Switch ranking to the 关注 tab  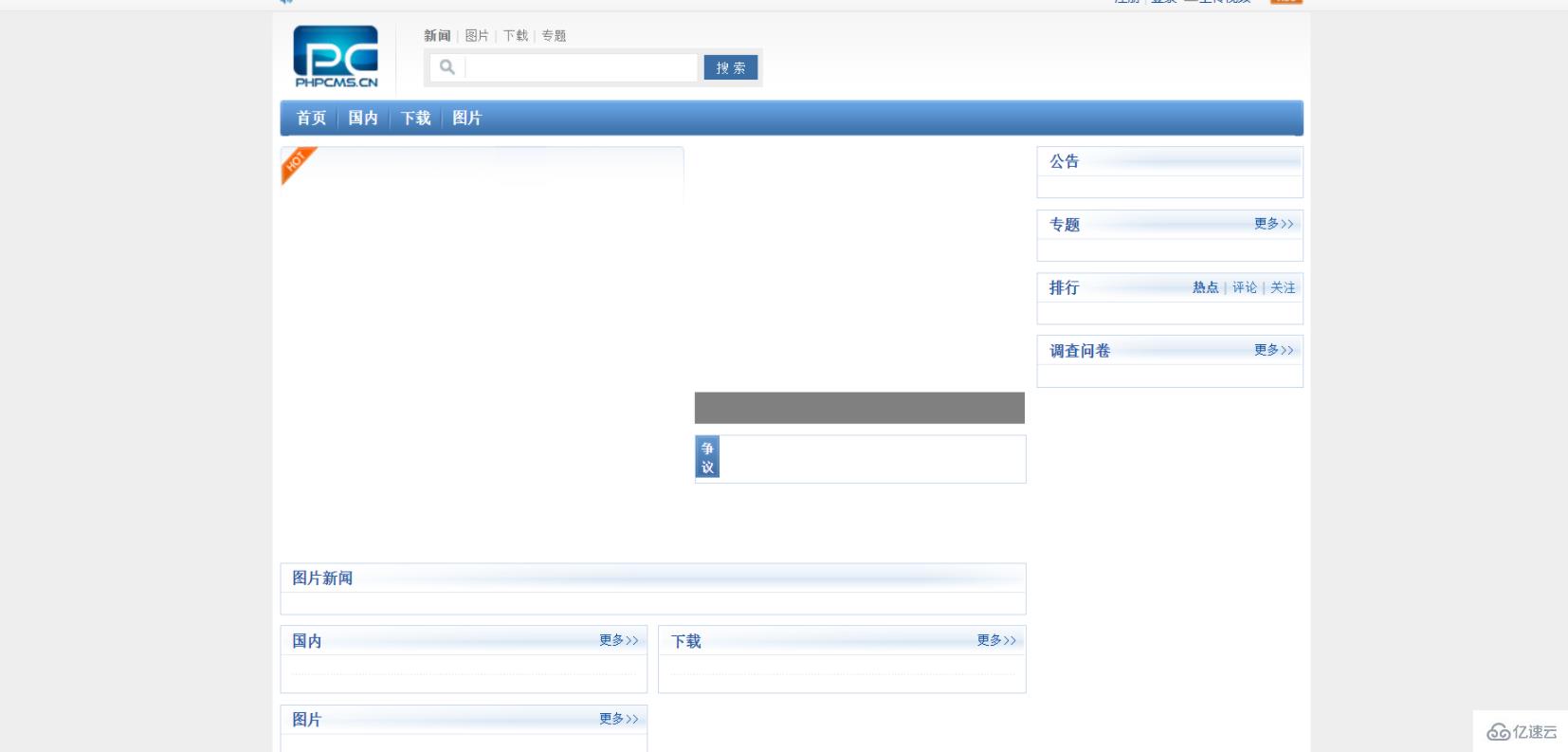1283,287
